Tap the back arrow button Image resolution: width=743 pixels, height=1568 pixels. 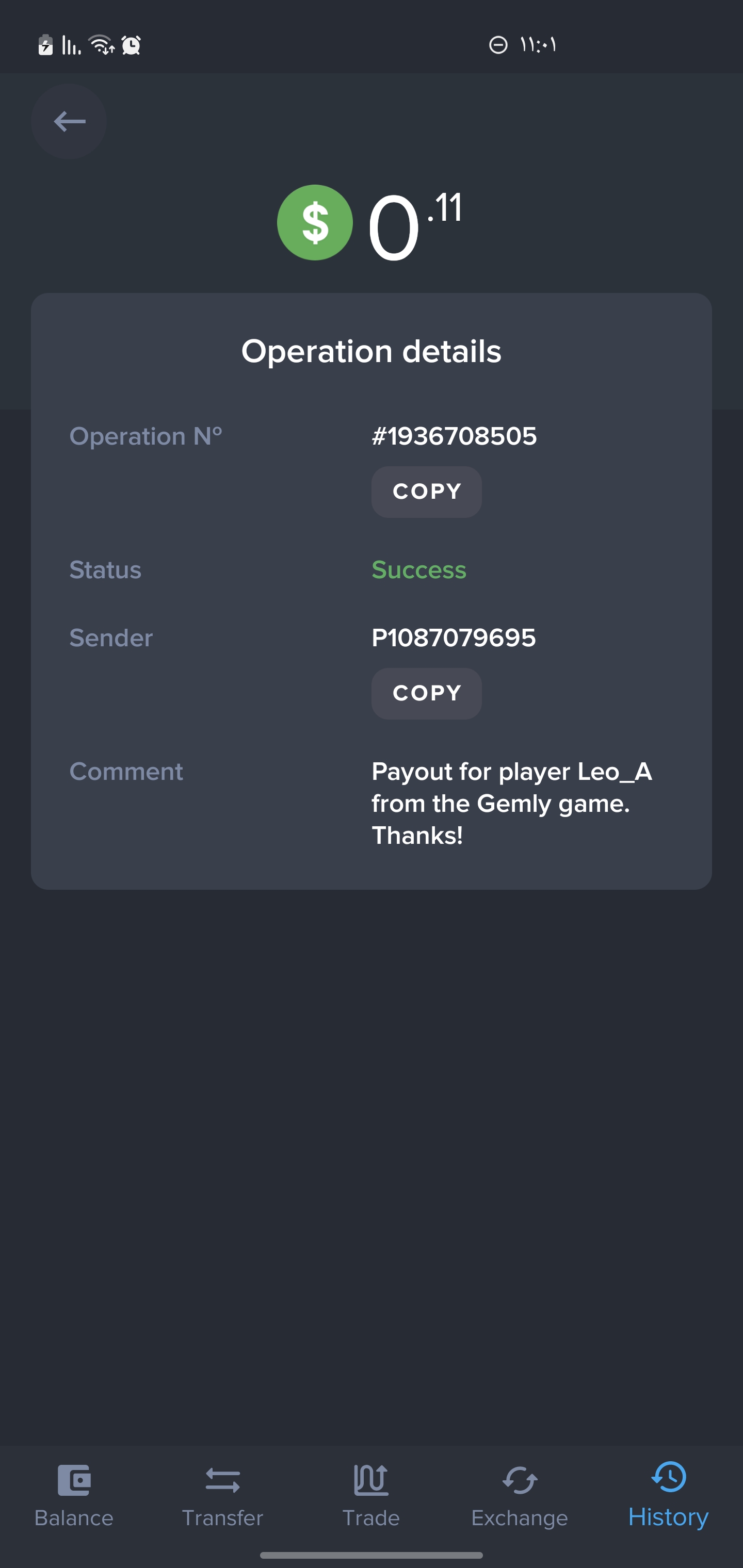(x=69, y=122)
